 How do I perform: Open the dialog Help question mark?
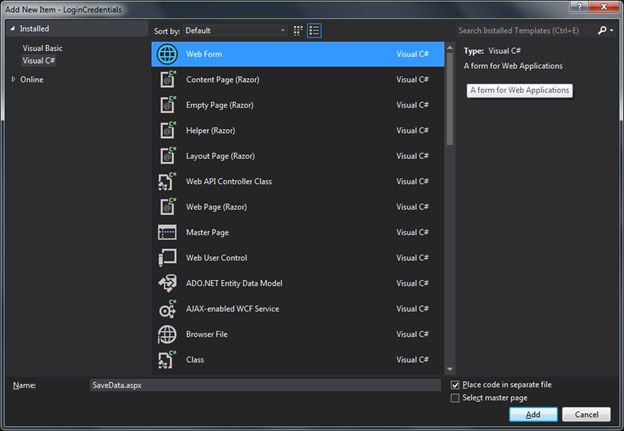[580, 6]
